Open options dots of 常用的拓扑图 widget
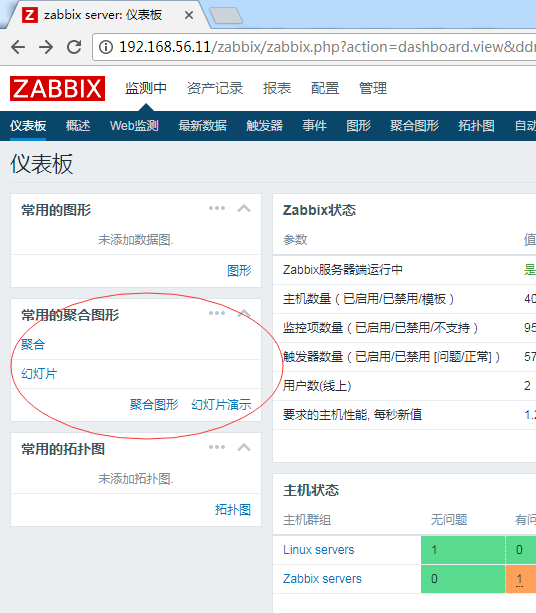This screenshot has width=536, height=613. click(217, 447)
